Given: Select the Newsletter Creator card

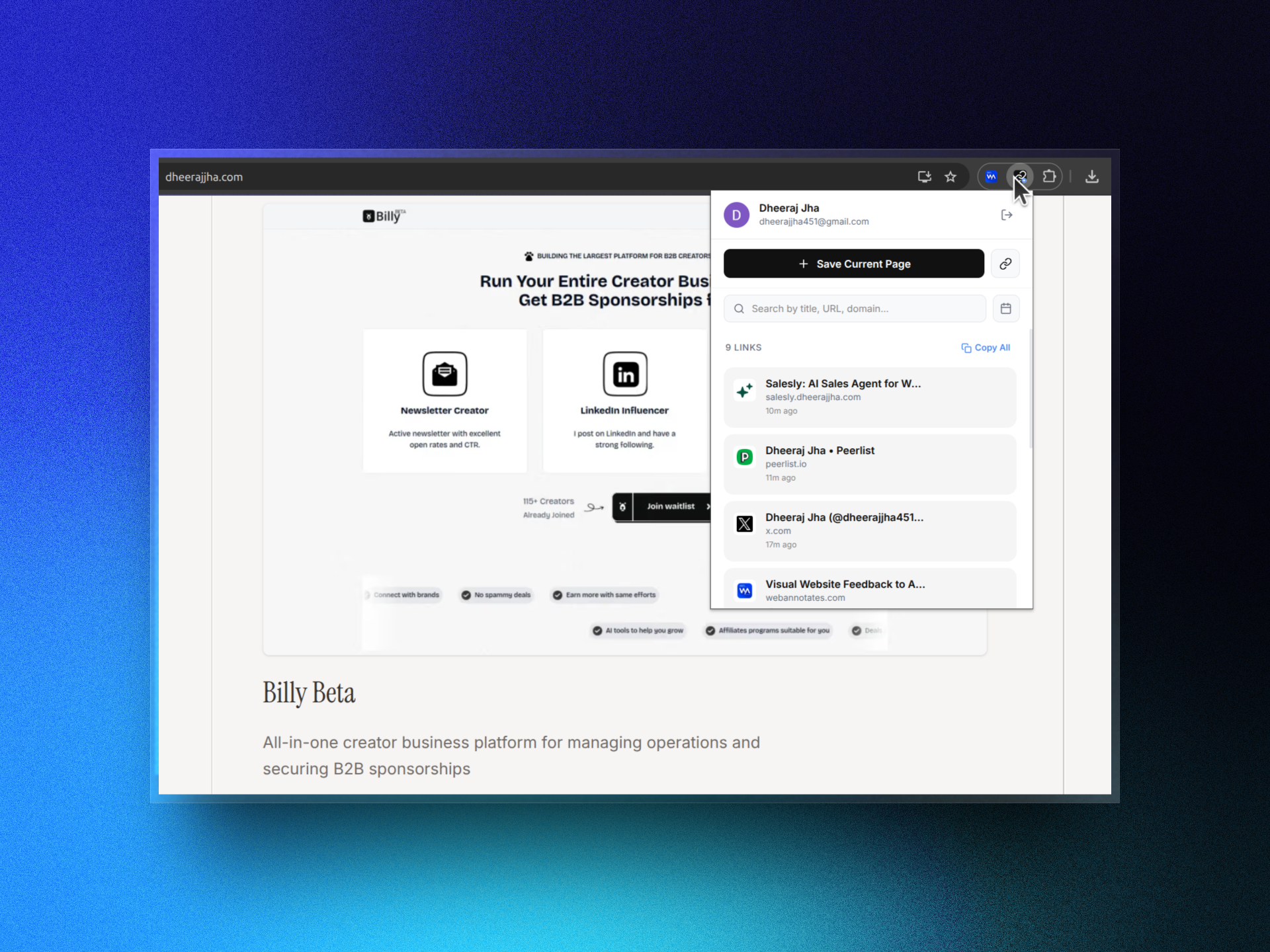Looking at the screenshot, I should pyautogui.click(x=444, y=401).
